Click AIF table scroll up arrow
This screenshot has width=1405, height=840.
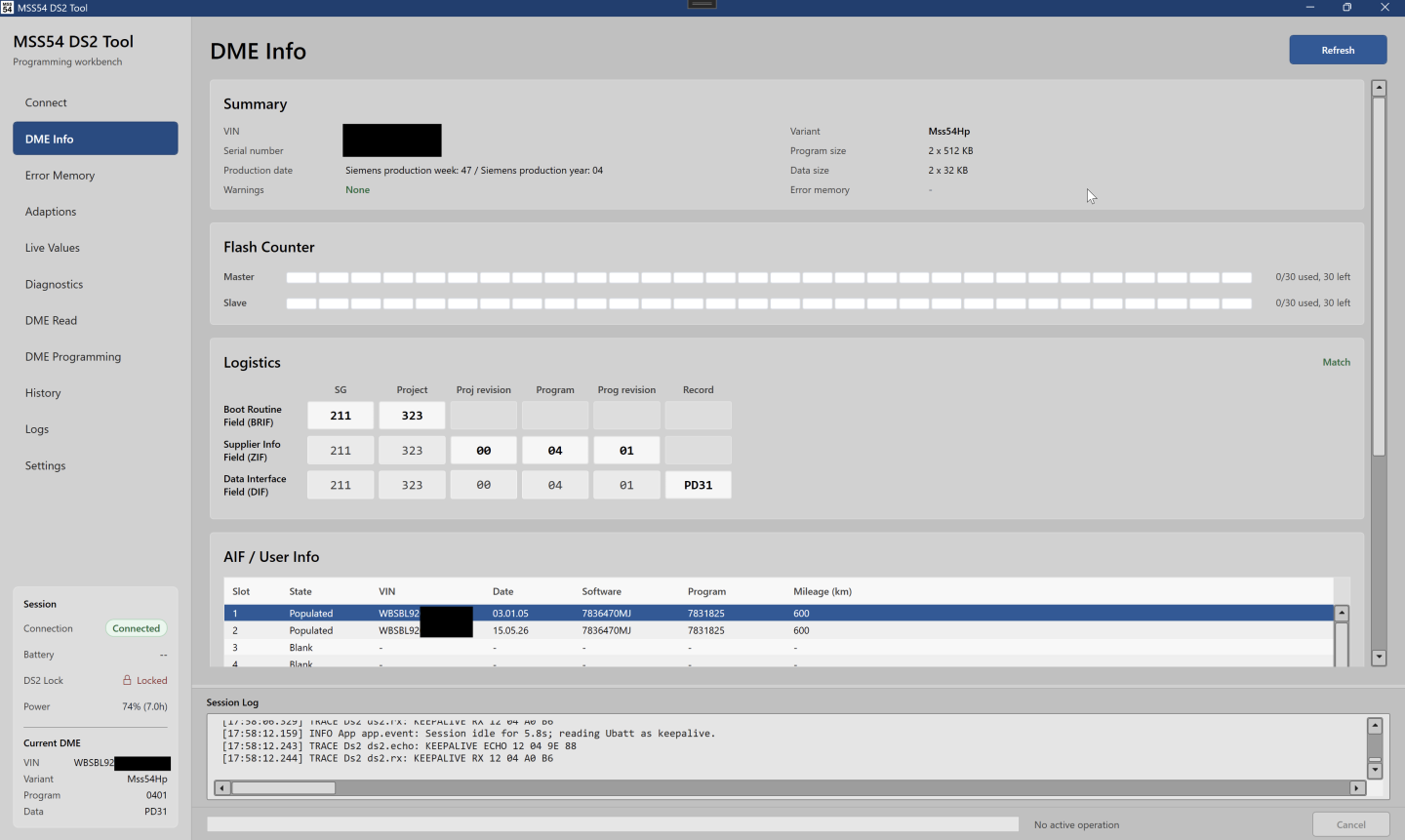[1342, 613]
